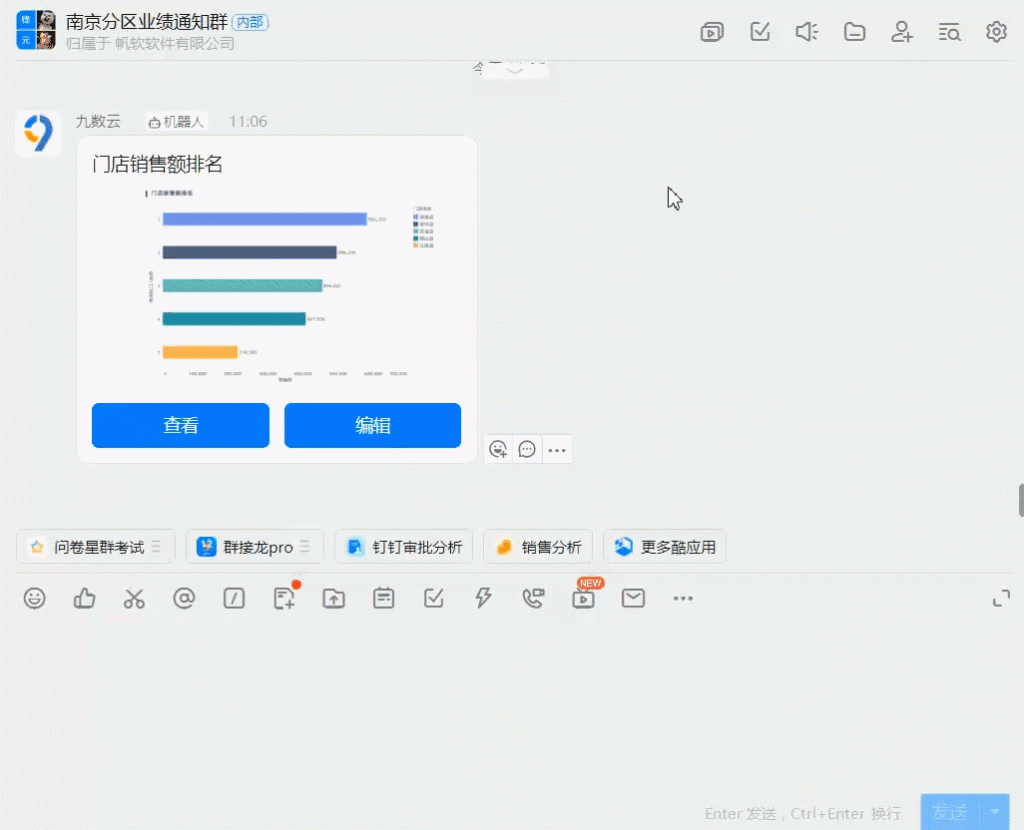
Task: Click the @ mention icon
Action: (x=184, y=599)
